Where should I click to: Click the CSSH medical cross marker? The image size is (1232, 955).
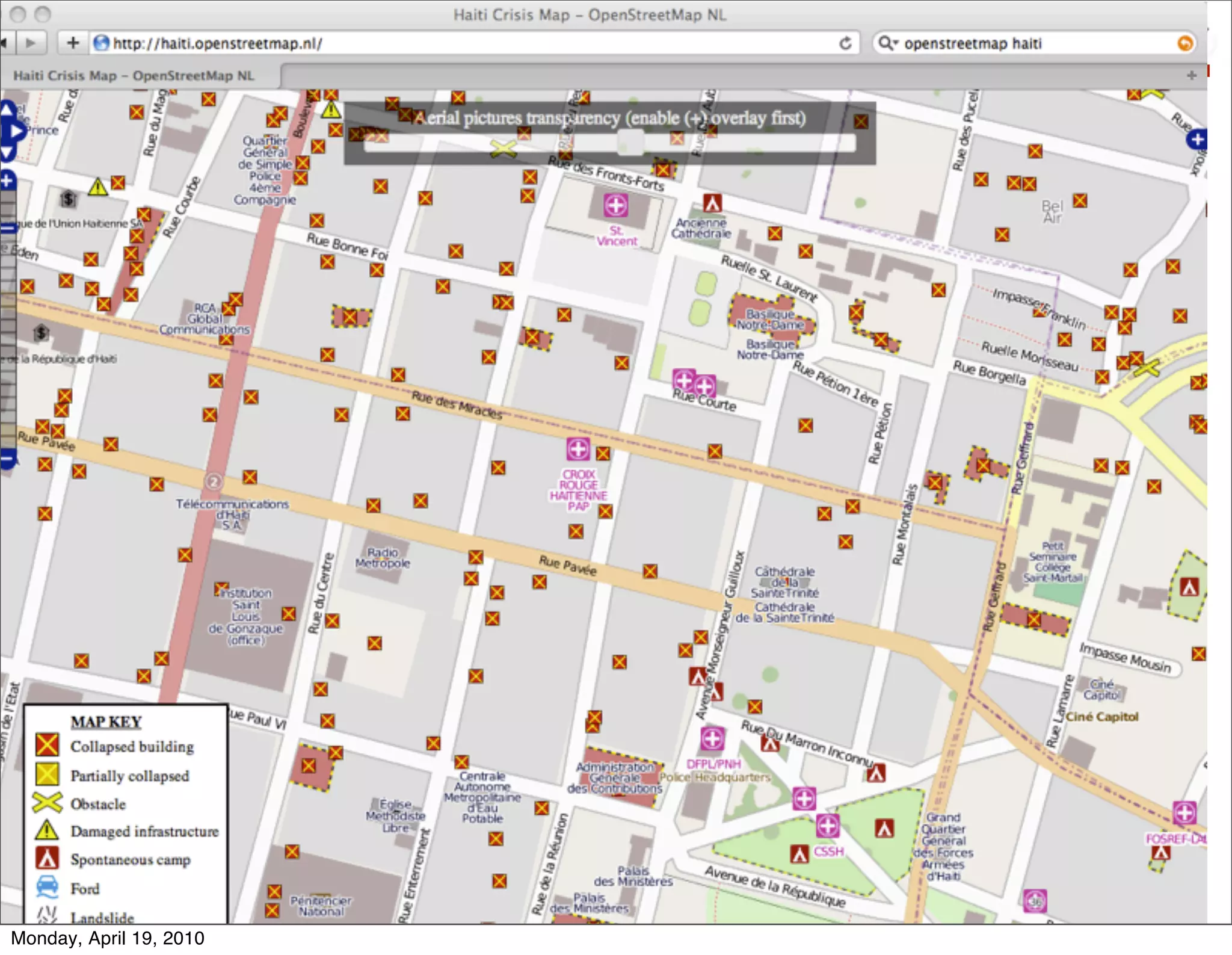coord(828,826)
